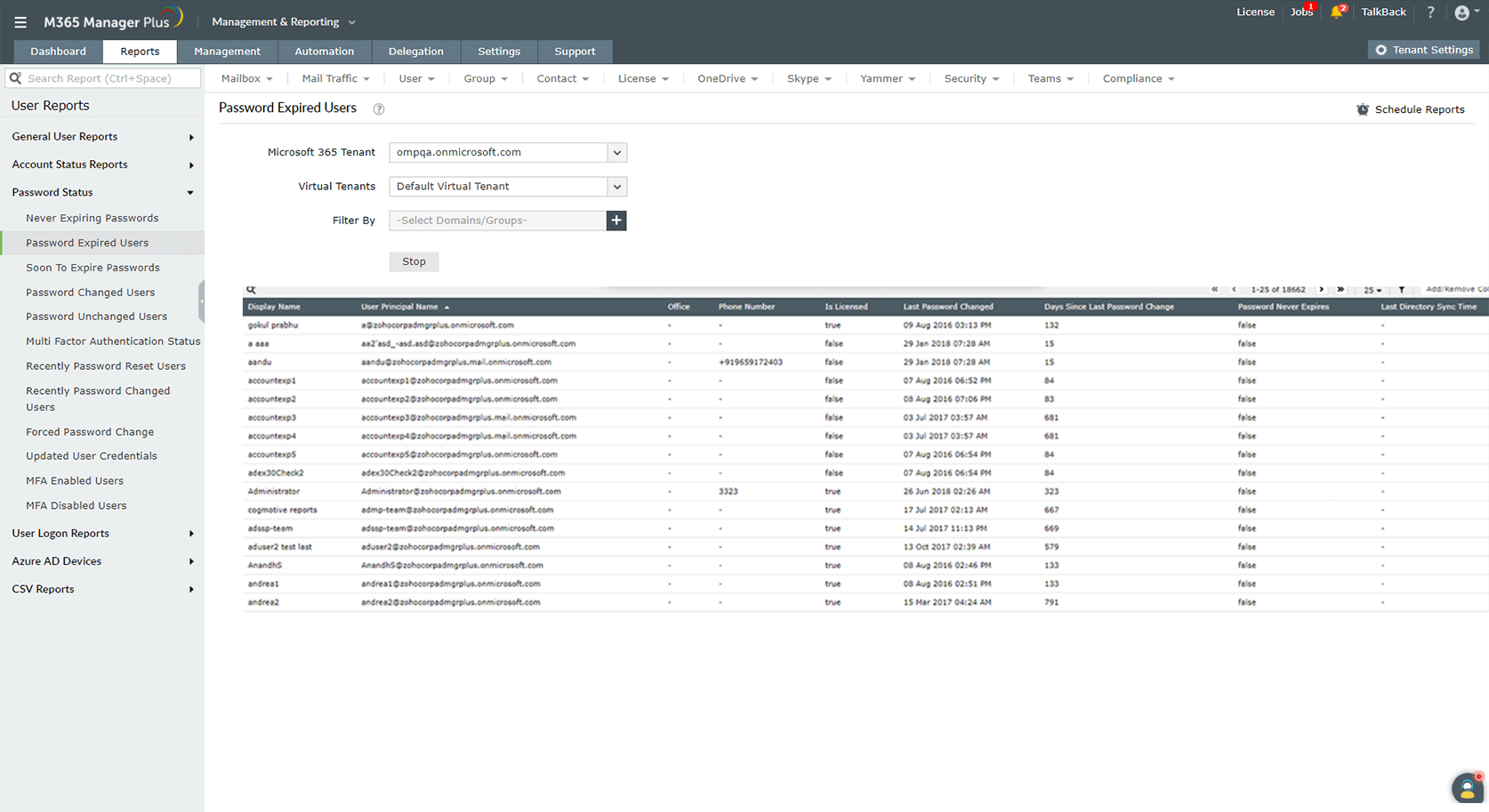The image size is (1489, 812).
Task: Click the Search Report input field
Action: (103, 78)
